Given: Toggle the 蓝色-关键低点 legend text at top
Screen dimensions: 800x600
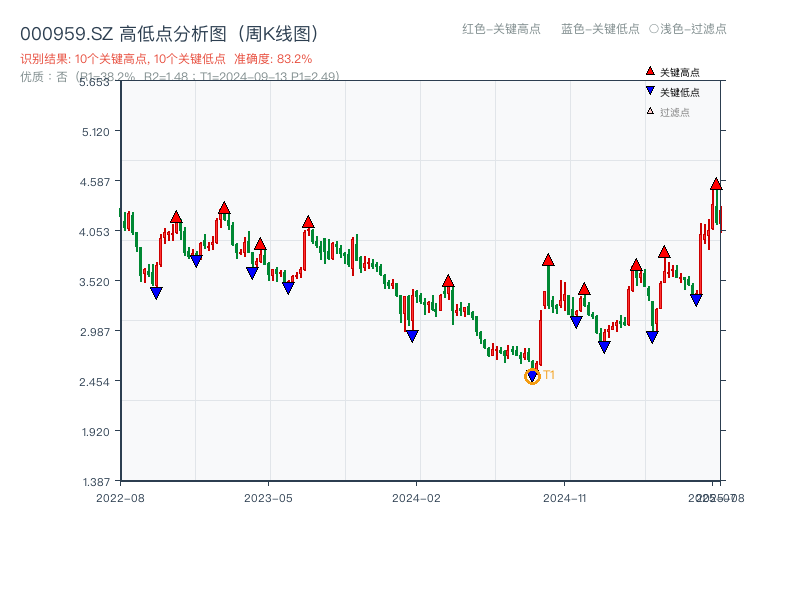Looking at the screenshot, I should pyautogui.click(x=600, y=29).
